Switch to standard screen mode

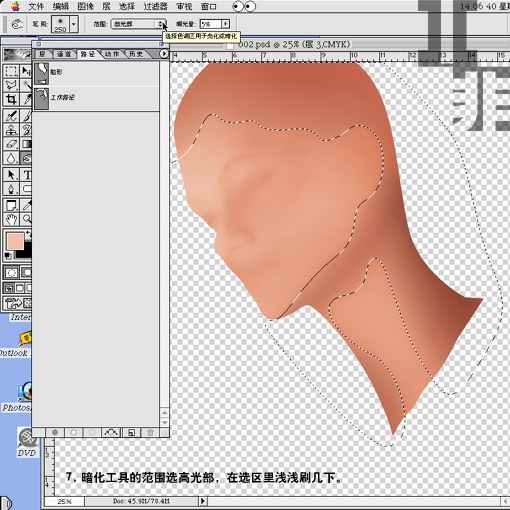9,288
